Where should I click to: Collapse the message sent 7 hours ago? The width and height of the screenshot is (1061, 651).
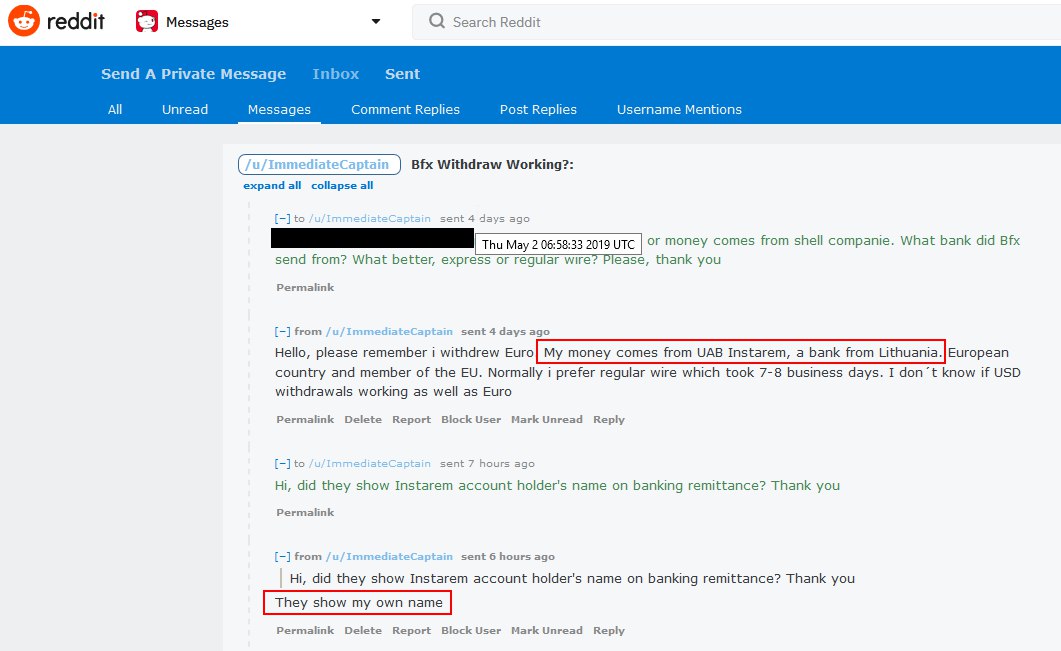coord(282,464)
